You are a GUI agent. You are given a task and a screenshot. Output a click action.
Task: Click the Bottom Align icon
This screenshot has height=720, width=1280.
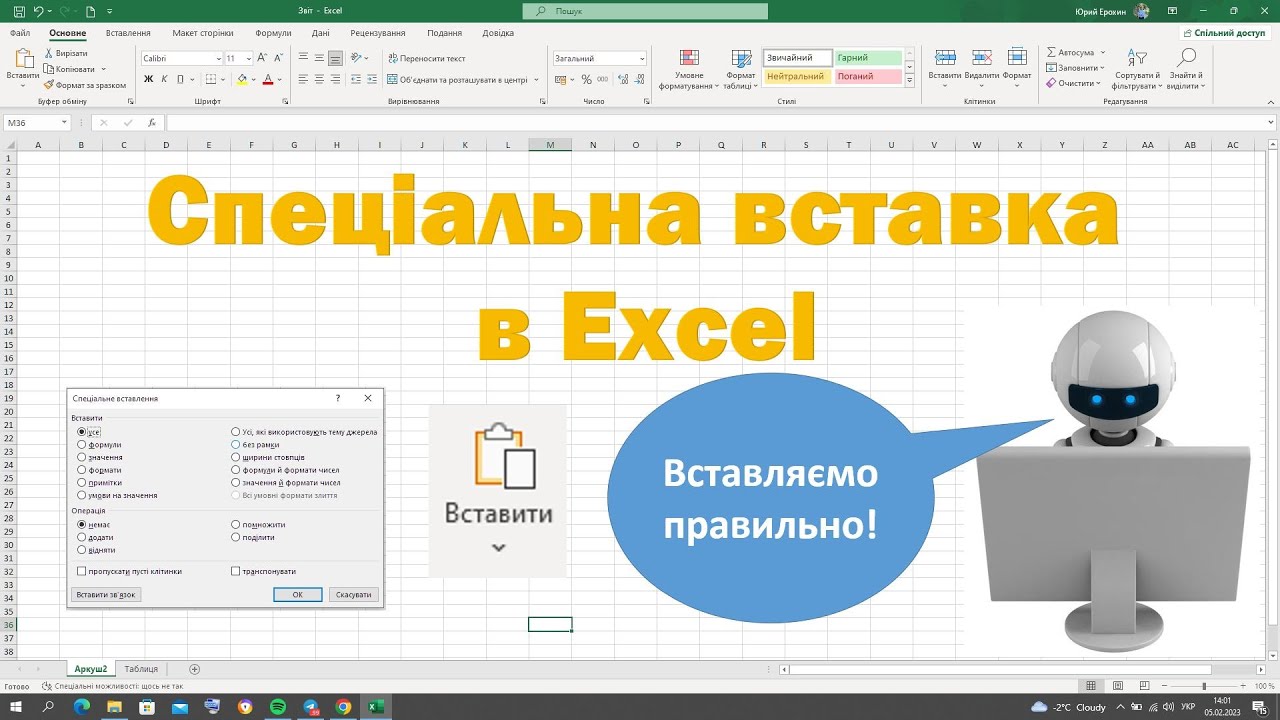pos(336,58)
